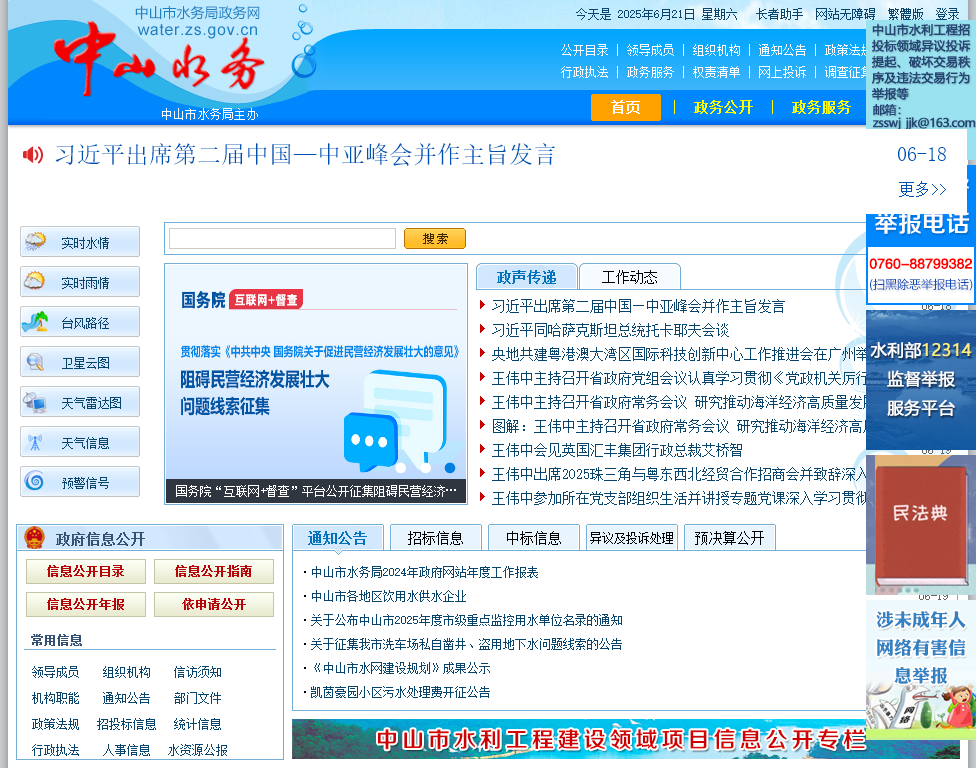Select the 异议及投诉处理 tab
Image resolution: width=976 pixels, height=768 pixels.
click(x=632, y=538)
